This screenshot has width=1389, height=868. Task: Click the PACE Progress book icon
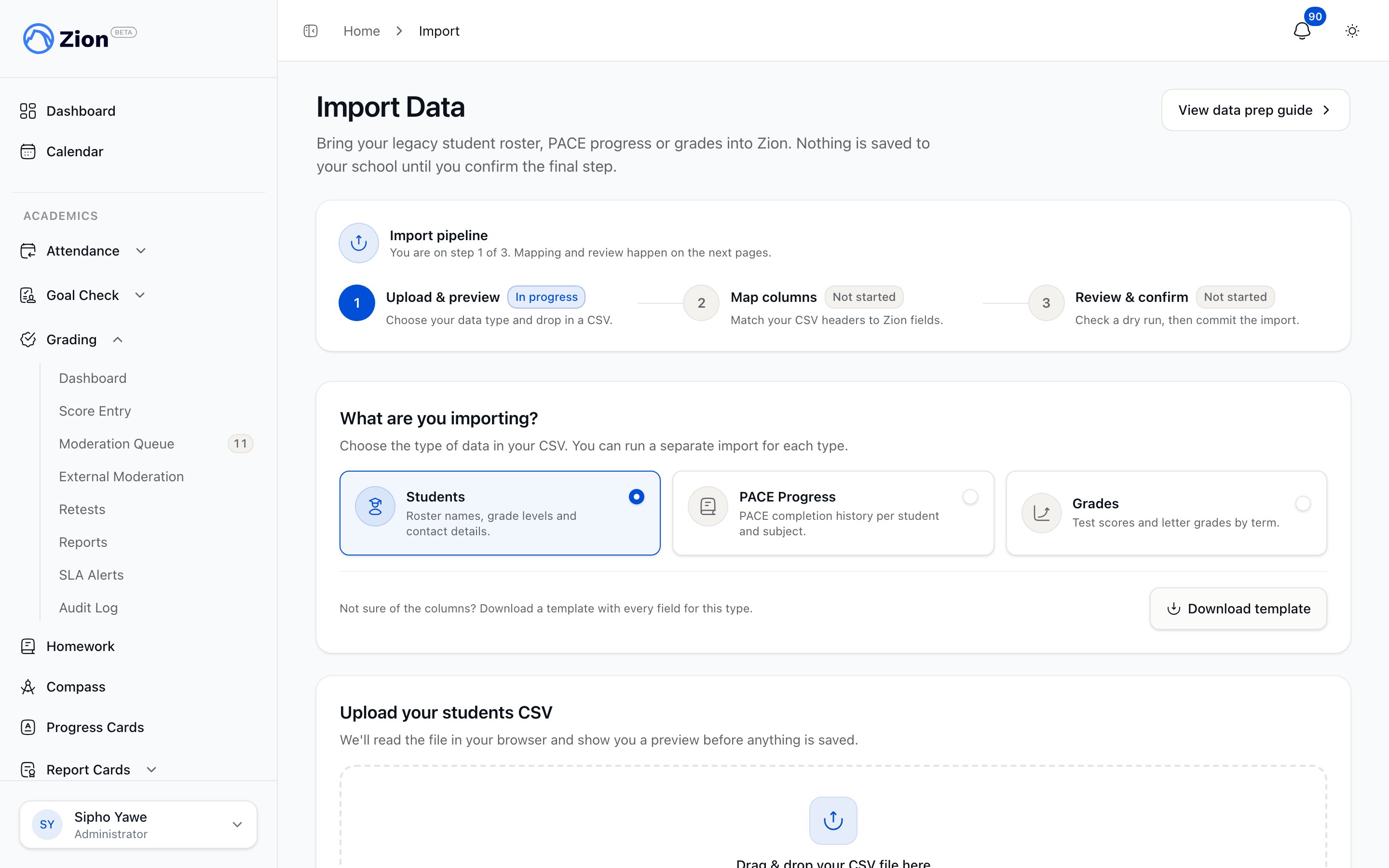click(708, 506)
